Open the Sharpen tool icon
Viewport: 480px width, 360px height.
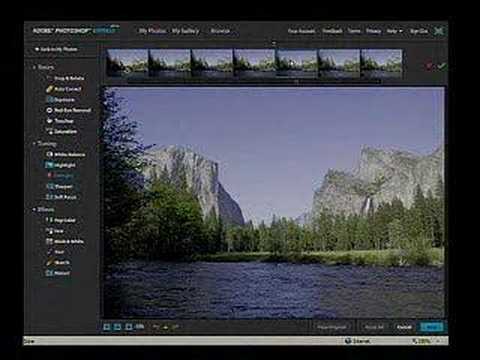[49, 186]
